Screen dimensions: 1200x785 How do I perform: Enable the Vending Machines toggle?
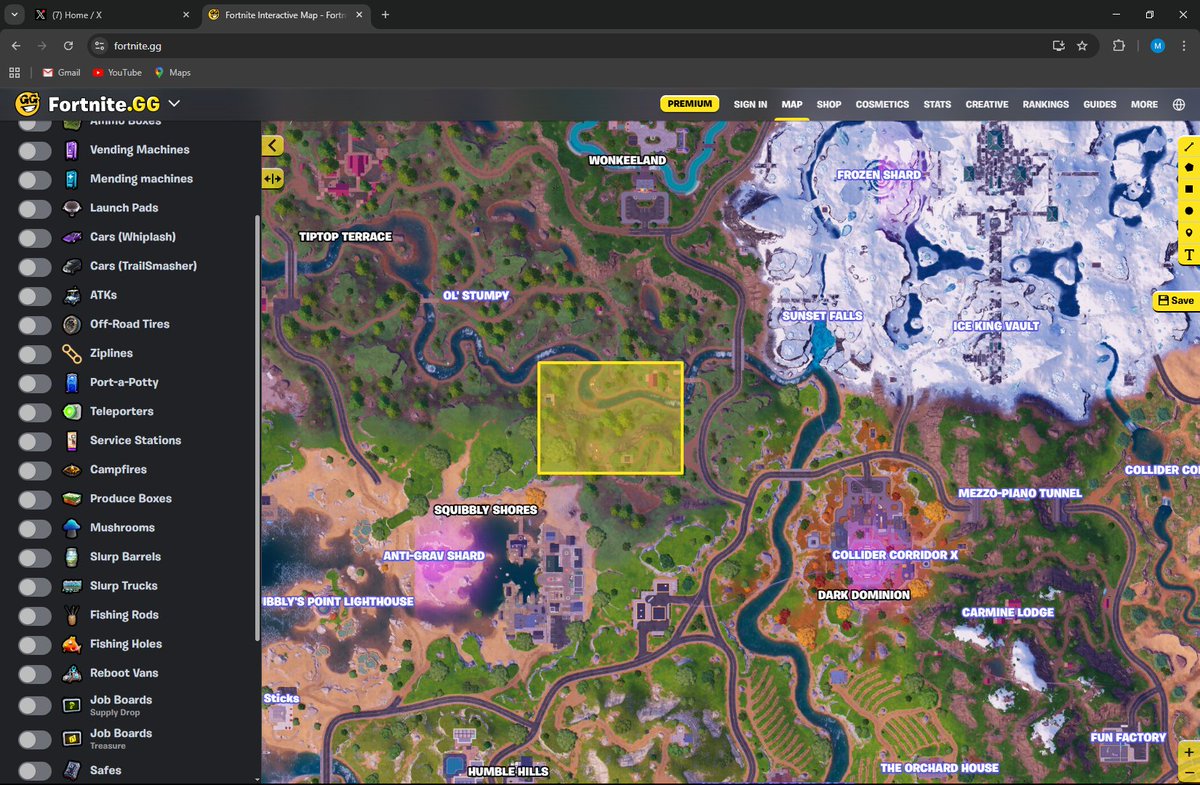pyautogui.click(x=34, y=150)
